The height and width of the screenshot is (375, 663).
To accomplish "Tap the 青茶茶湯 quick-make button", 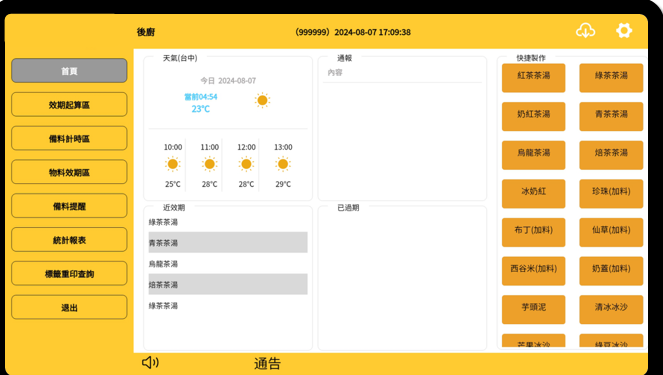I will coord(611,116).
